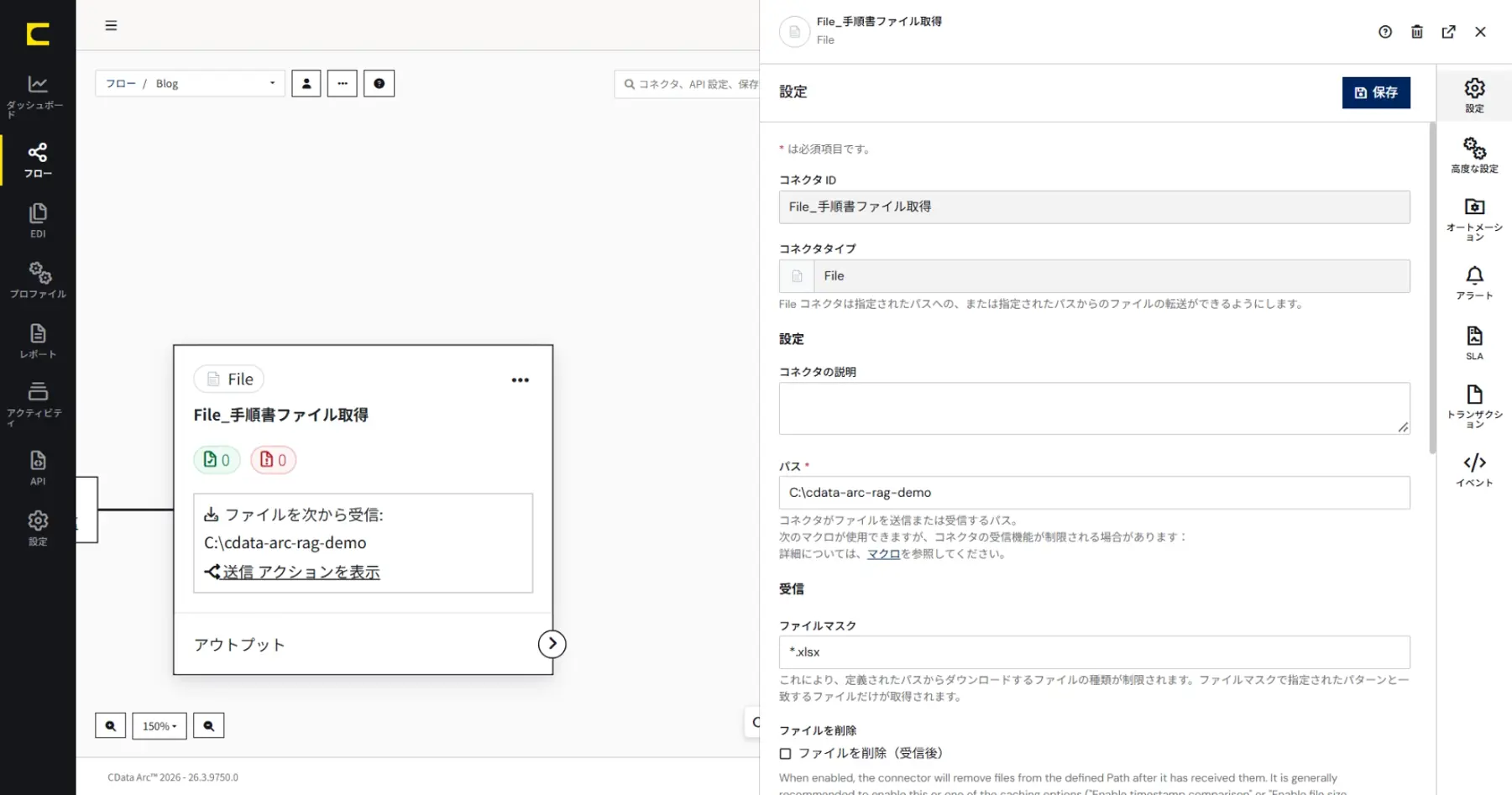1512x795 pixels.
Task: Open the フロー / Blog workspace dropdown
Action: (x=191, y=83)
